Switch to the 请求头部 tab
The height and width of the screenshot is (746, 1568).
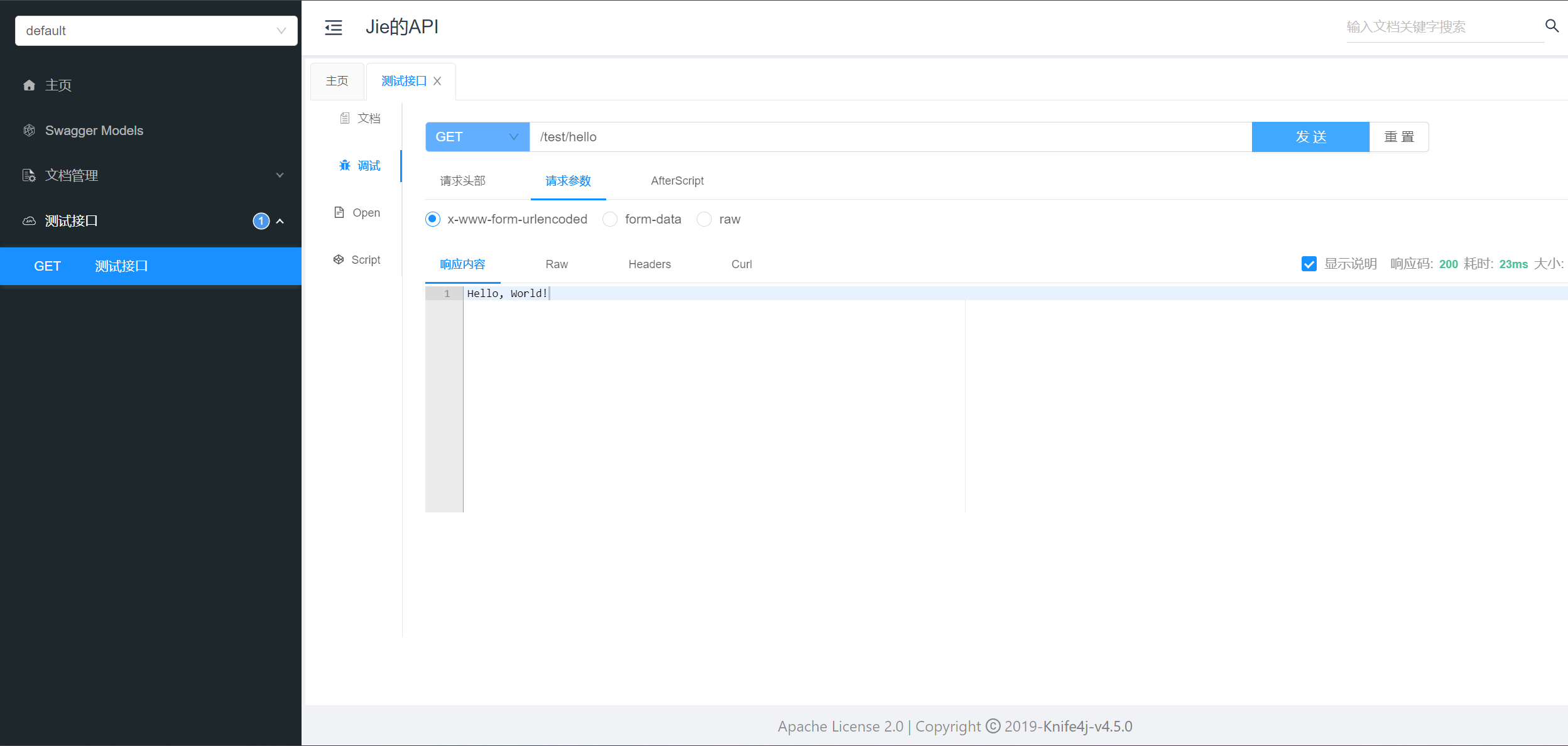[x=463, y=181]
